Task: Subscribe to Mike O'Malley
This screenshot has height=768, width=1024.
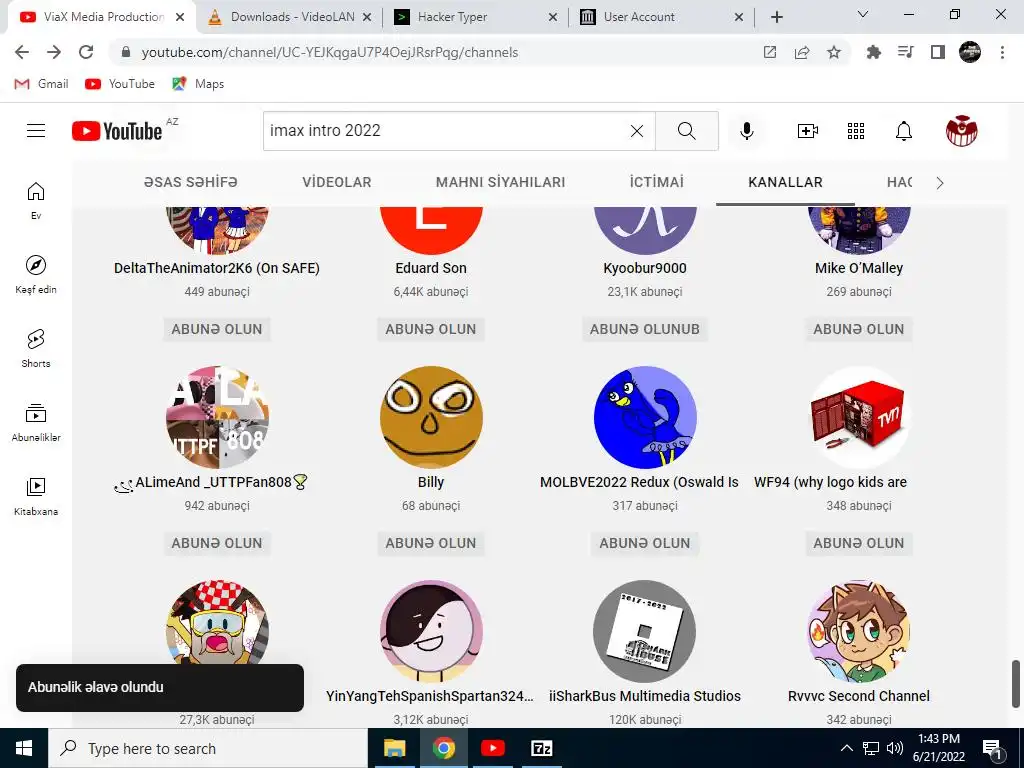Action: click(859, 329)
